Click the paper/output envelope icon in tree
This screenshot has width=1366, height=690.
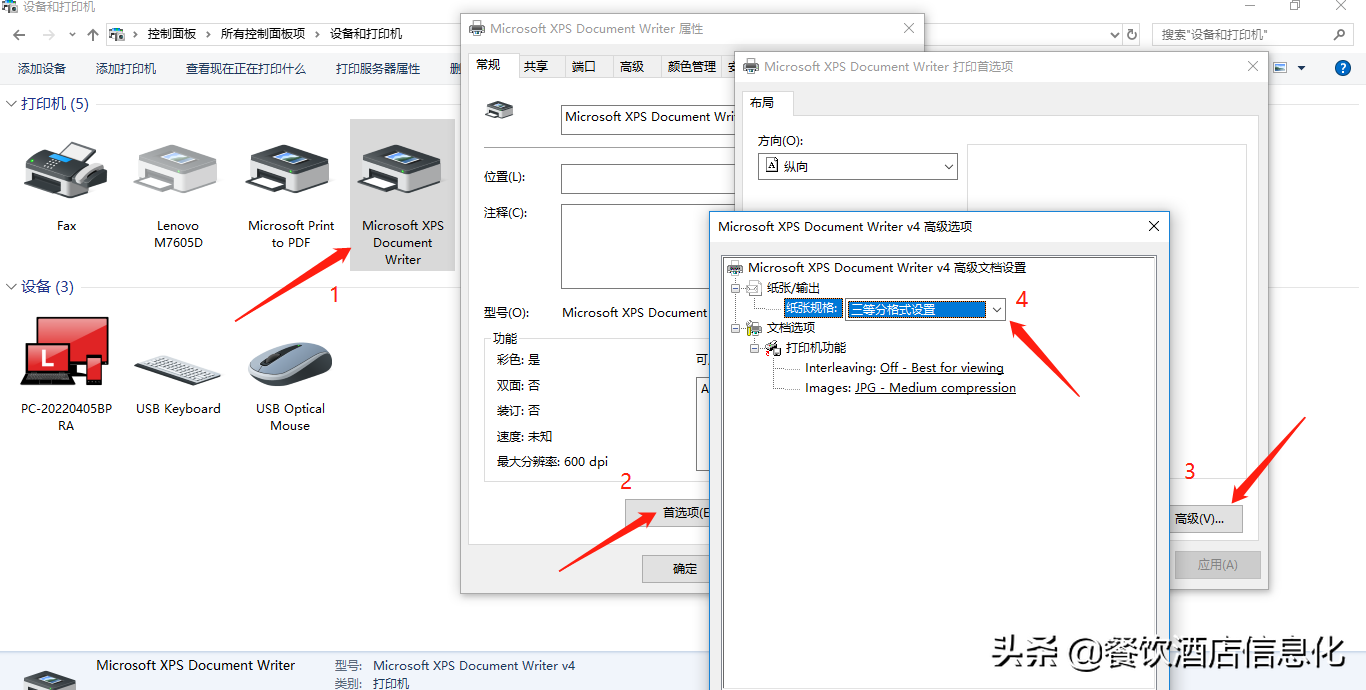pyautogui.click(x=755, y=288)
